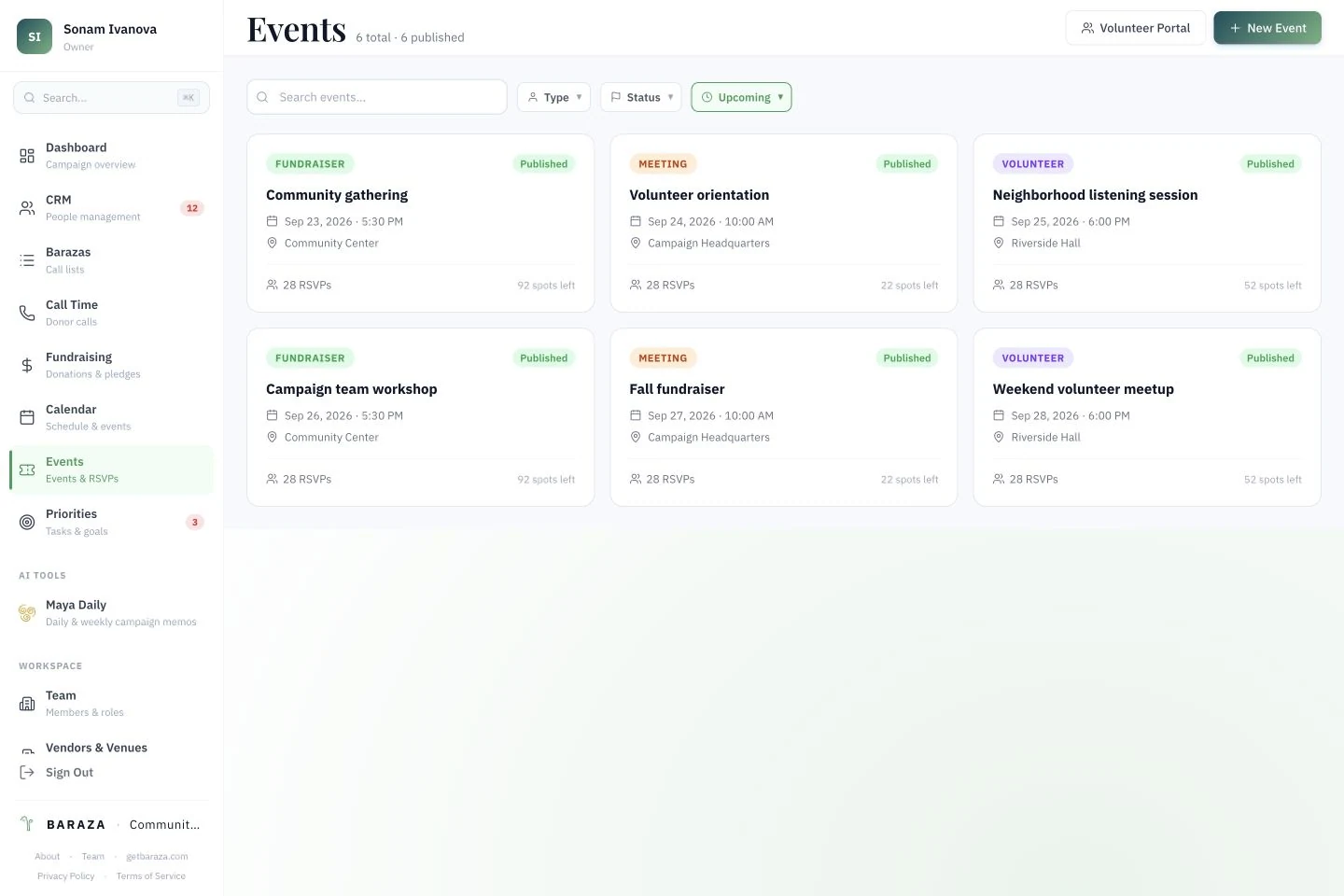1344x896 pixels.
Task: Click the Baraza sprout logo icon
Action: [x=27, y=824]
